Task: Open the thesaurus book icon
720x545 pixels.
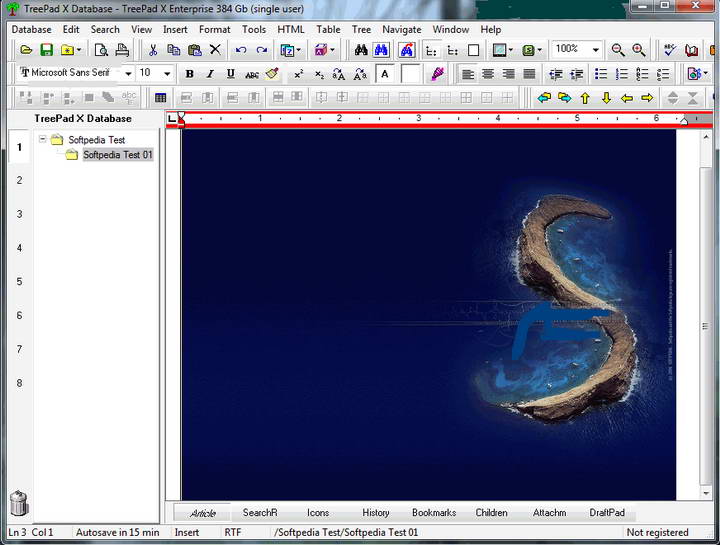Action: pos(691,50)
